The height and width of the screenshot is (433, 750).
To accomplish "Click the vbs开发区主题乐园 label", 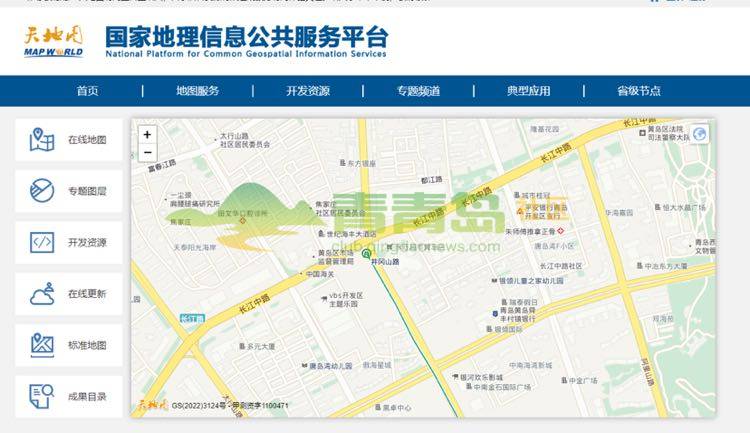I will pos(346,300).
